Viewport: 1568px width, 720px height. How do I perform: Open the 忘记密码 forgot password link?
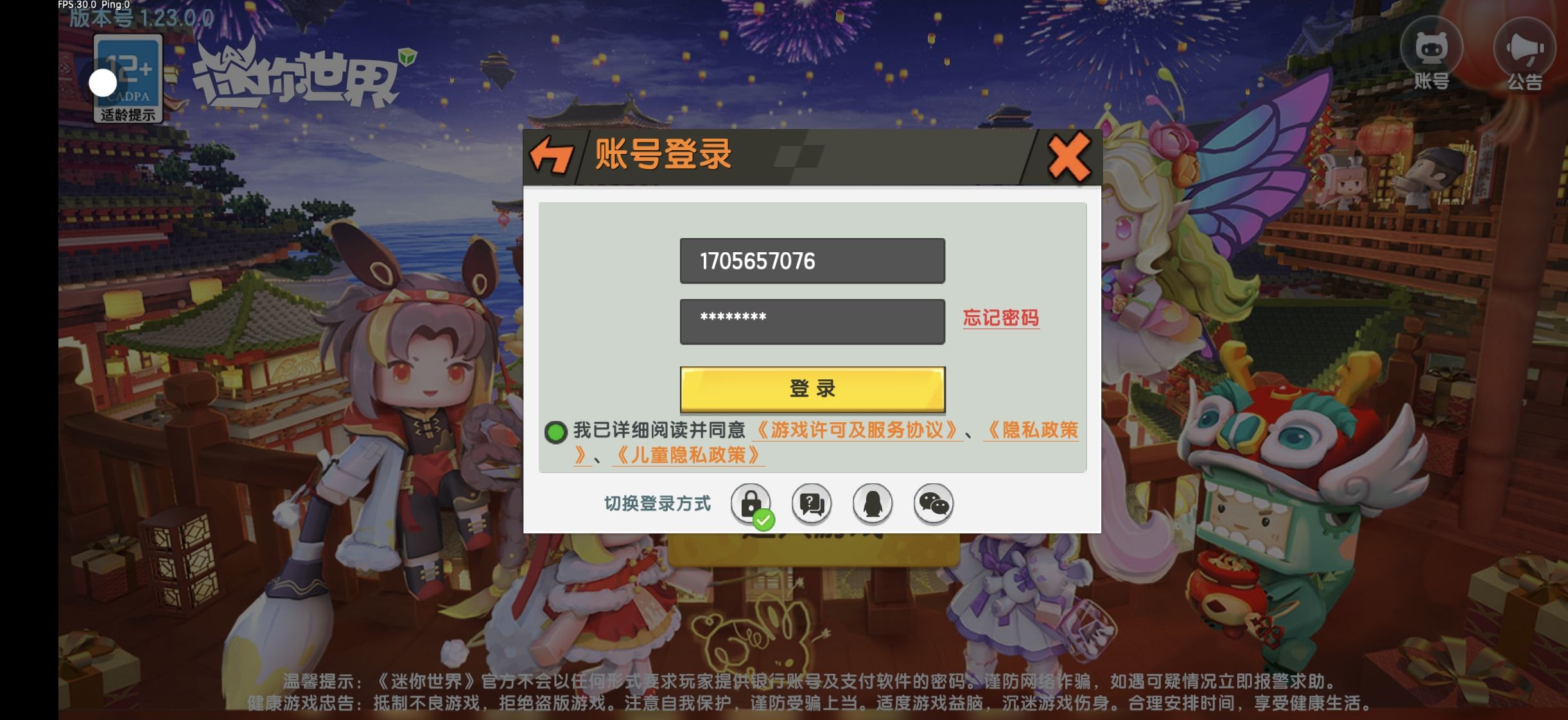pos(1000,318)
